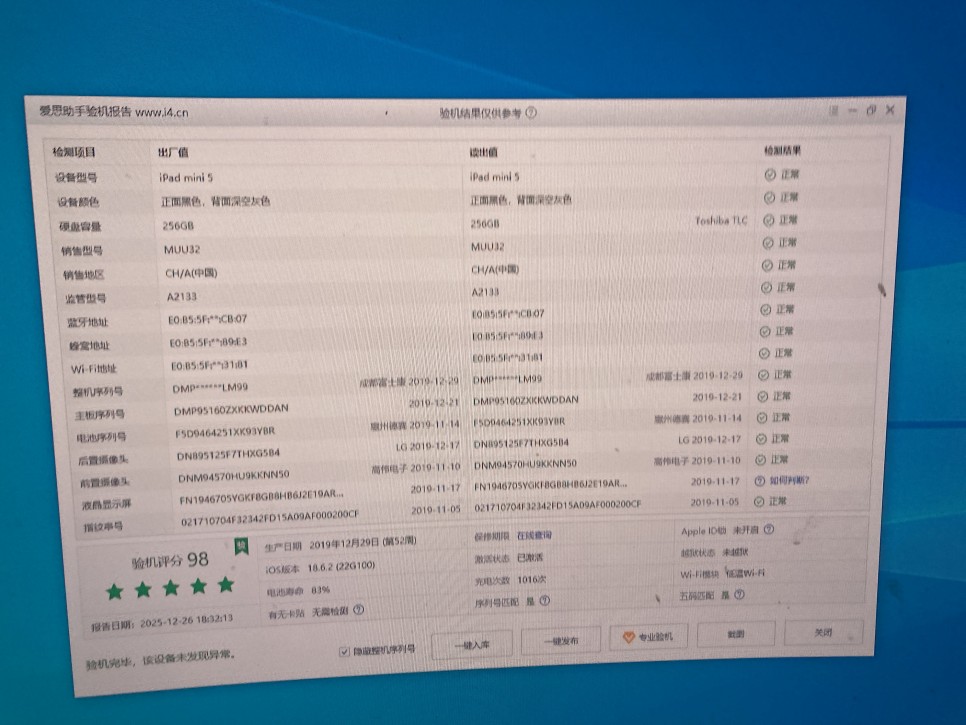Click help icon next to Apple ID锁
The width and height of the screenshot is (966, 725).
tap(768, 531)
